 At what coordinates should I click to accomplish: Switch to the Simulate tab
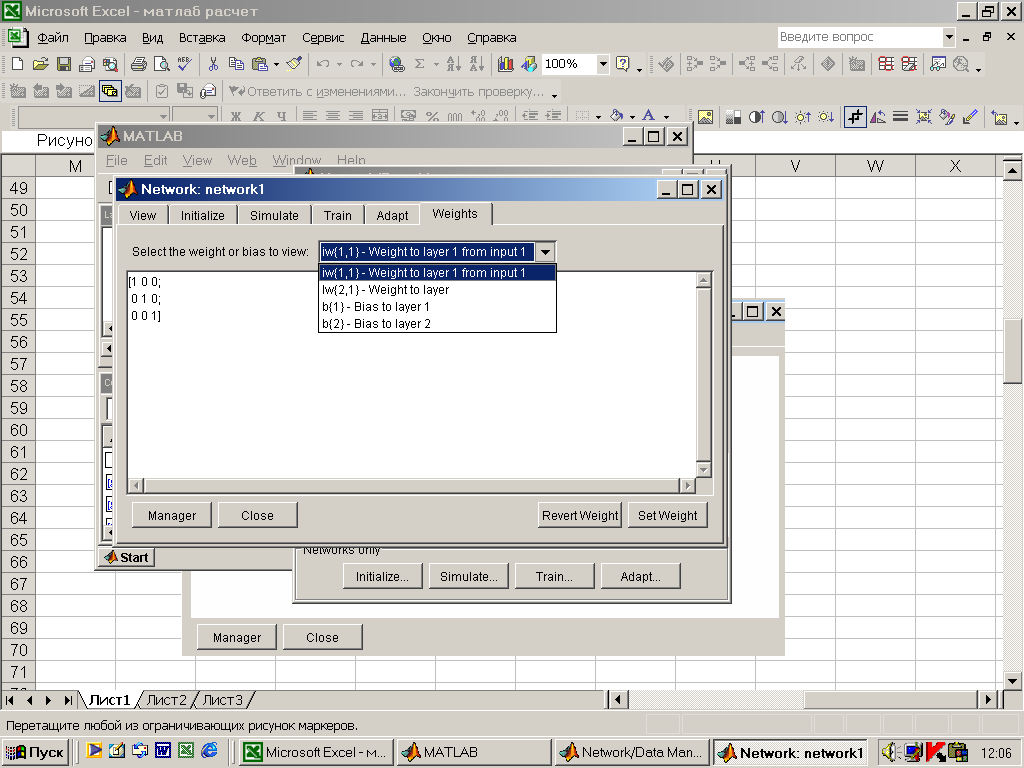tap(274, 216)
